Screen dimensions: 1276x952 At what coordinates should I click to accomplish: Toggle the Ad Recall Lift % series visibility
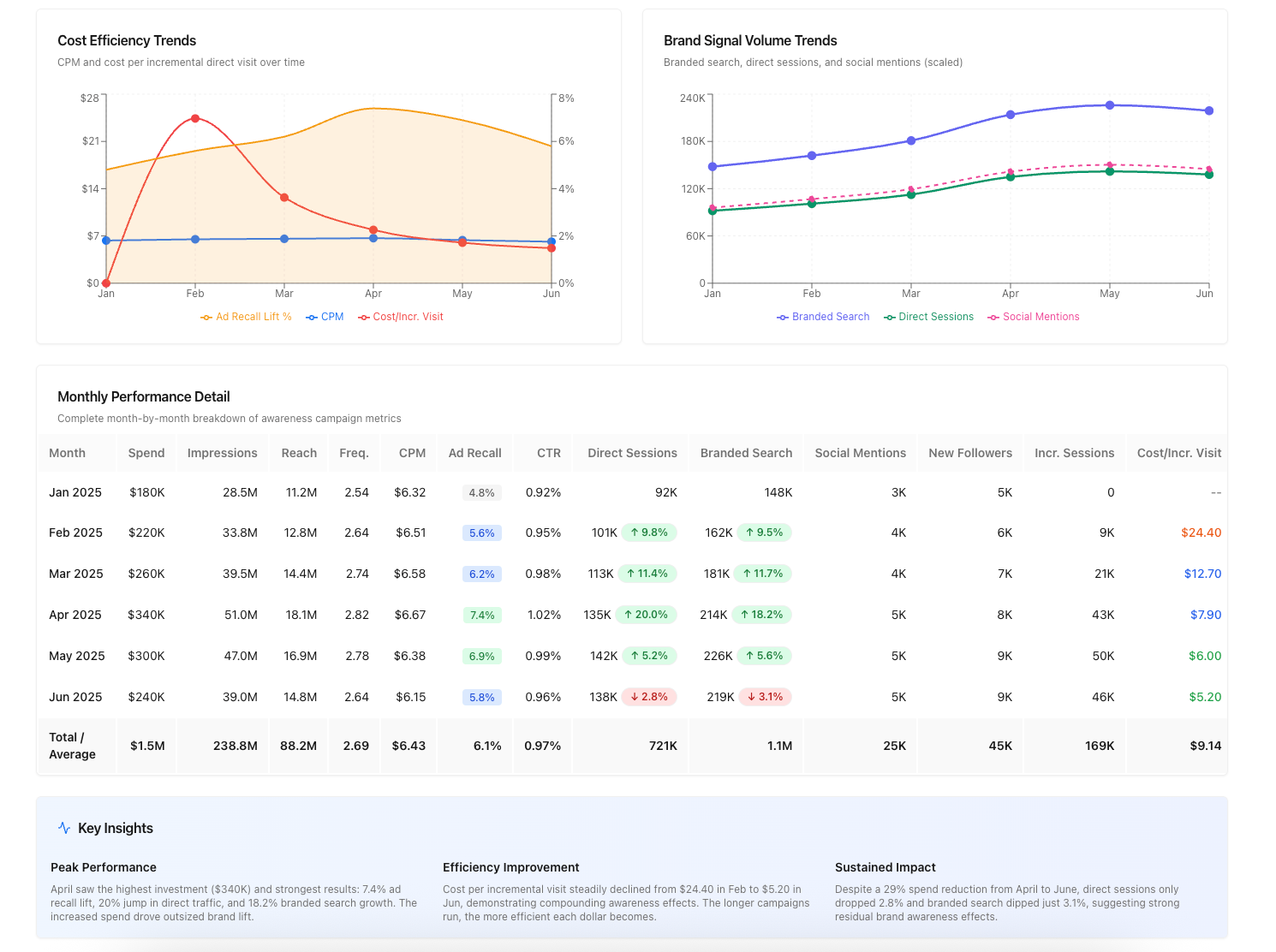coord(245,316)
